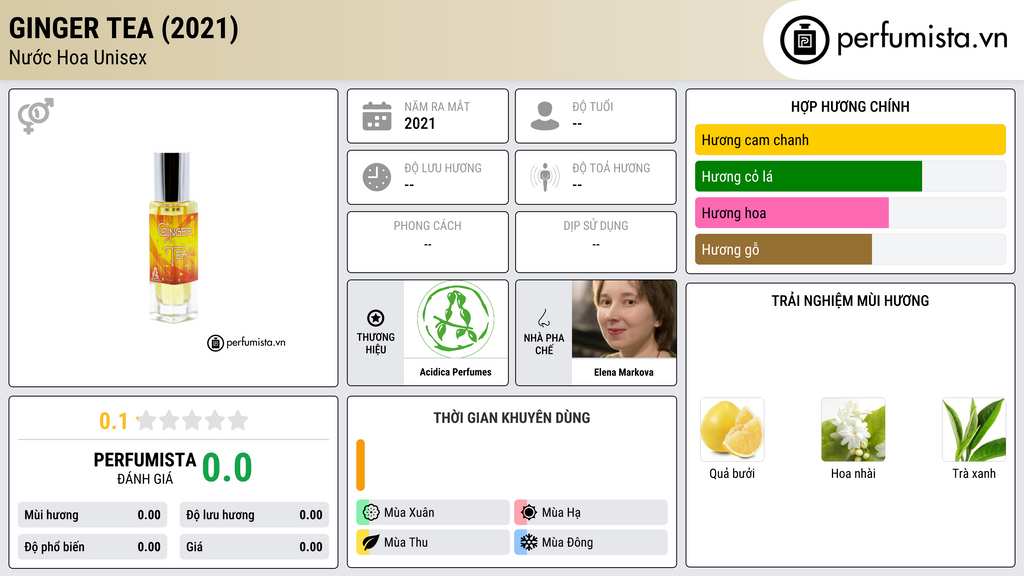Click the perfumista.vn bottle logo icon

click(x=804, y=40)
